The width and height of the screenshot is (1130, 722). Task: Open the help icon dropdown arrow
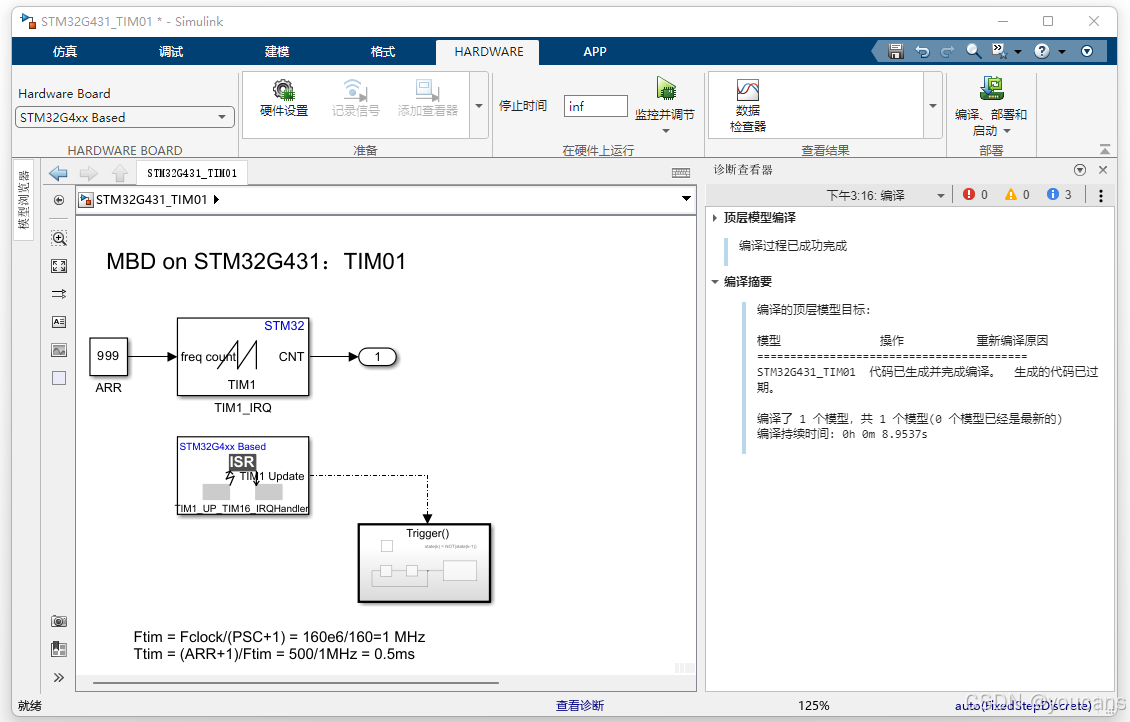pos(1062,52)
